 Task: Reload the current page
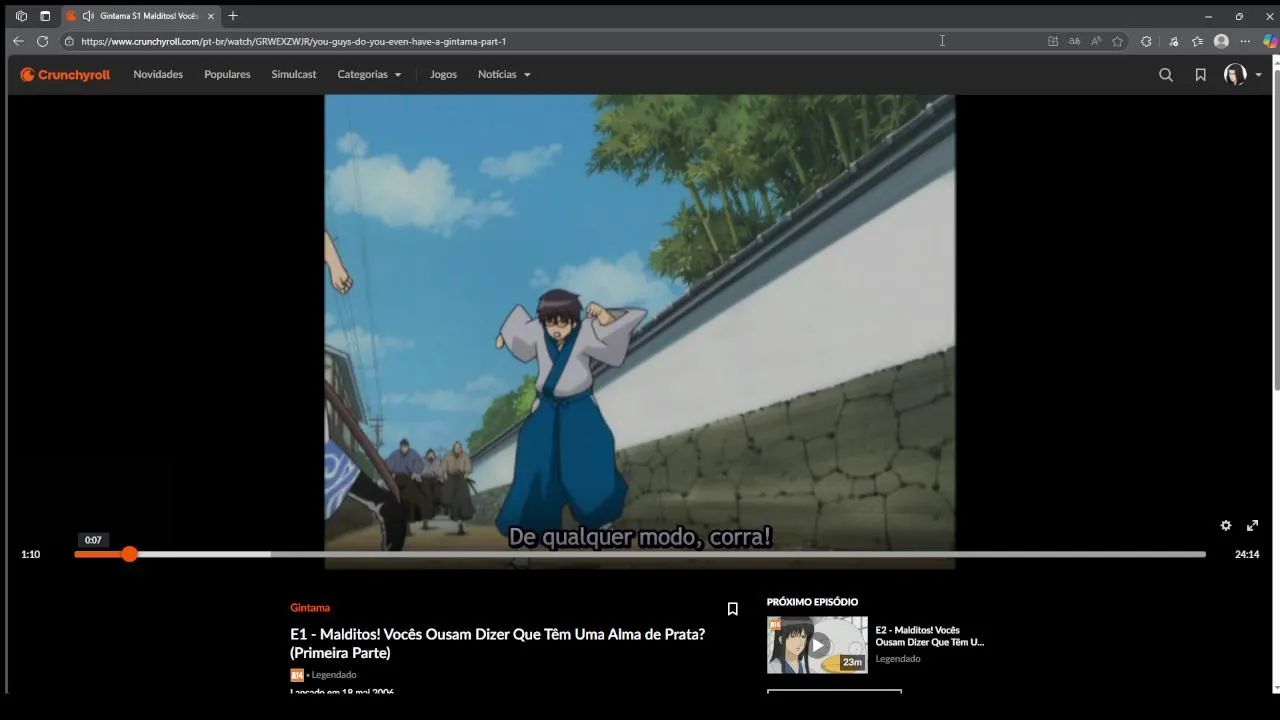click(x=42, y=41)
